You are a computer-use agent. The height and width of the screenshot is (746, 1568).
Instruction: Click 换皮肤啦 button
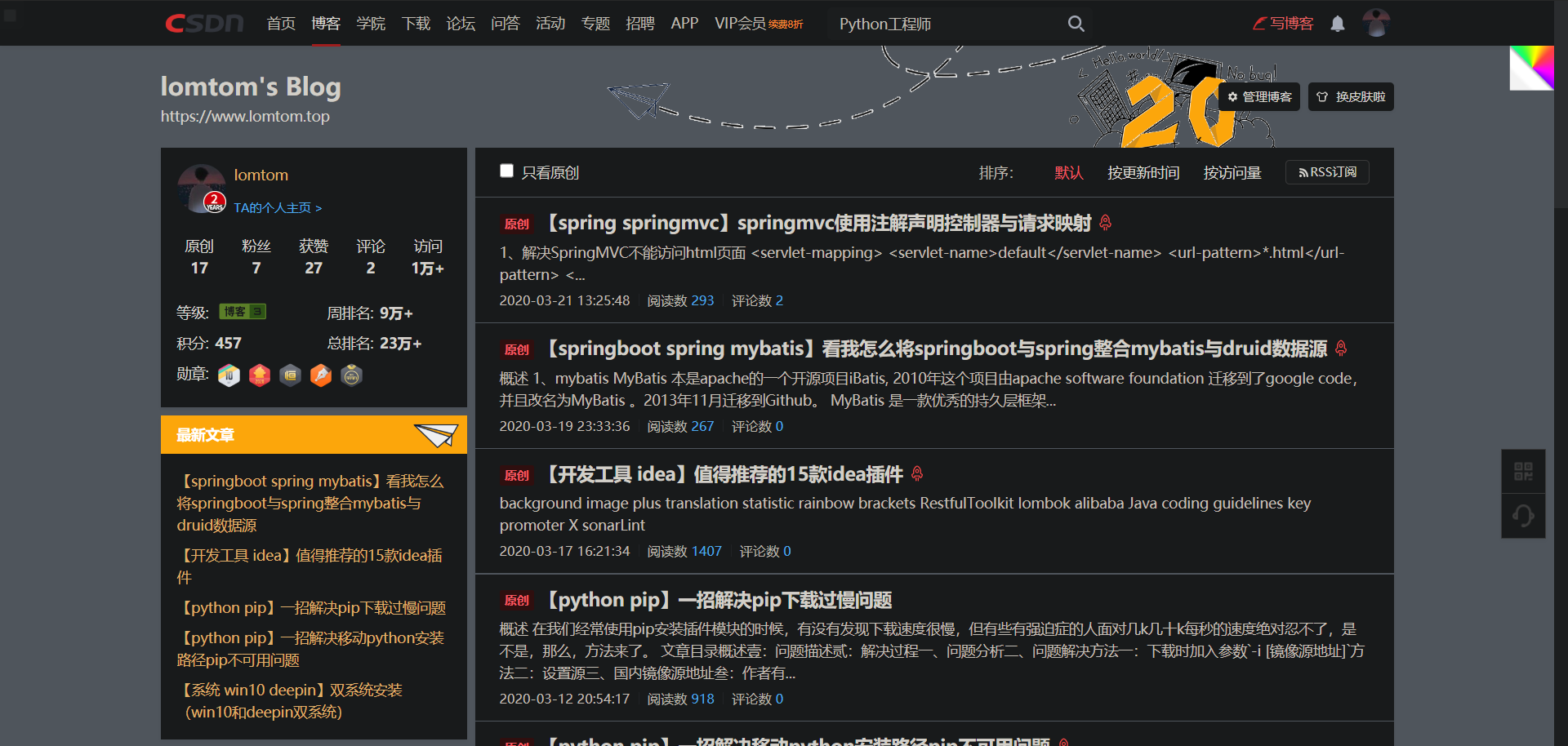coord(1351,97)
